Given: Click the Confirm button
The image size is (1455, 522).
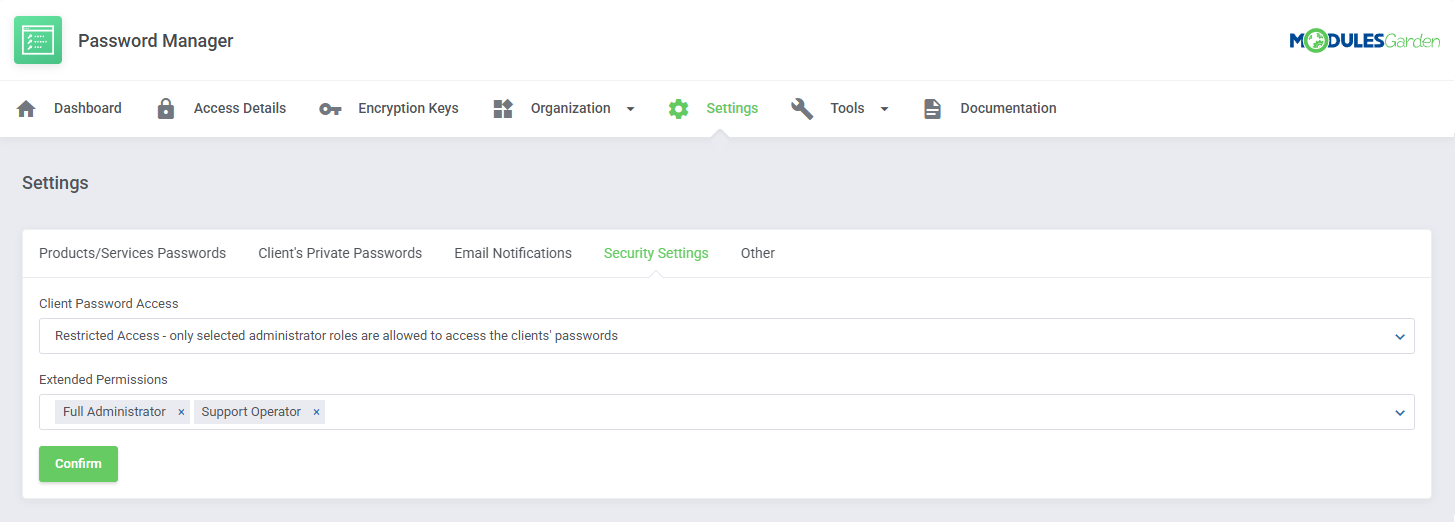Looking at the screenshot, I should [78, 464].
